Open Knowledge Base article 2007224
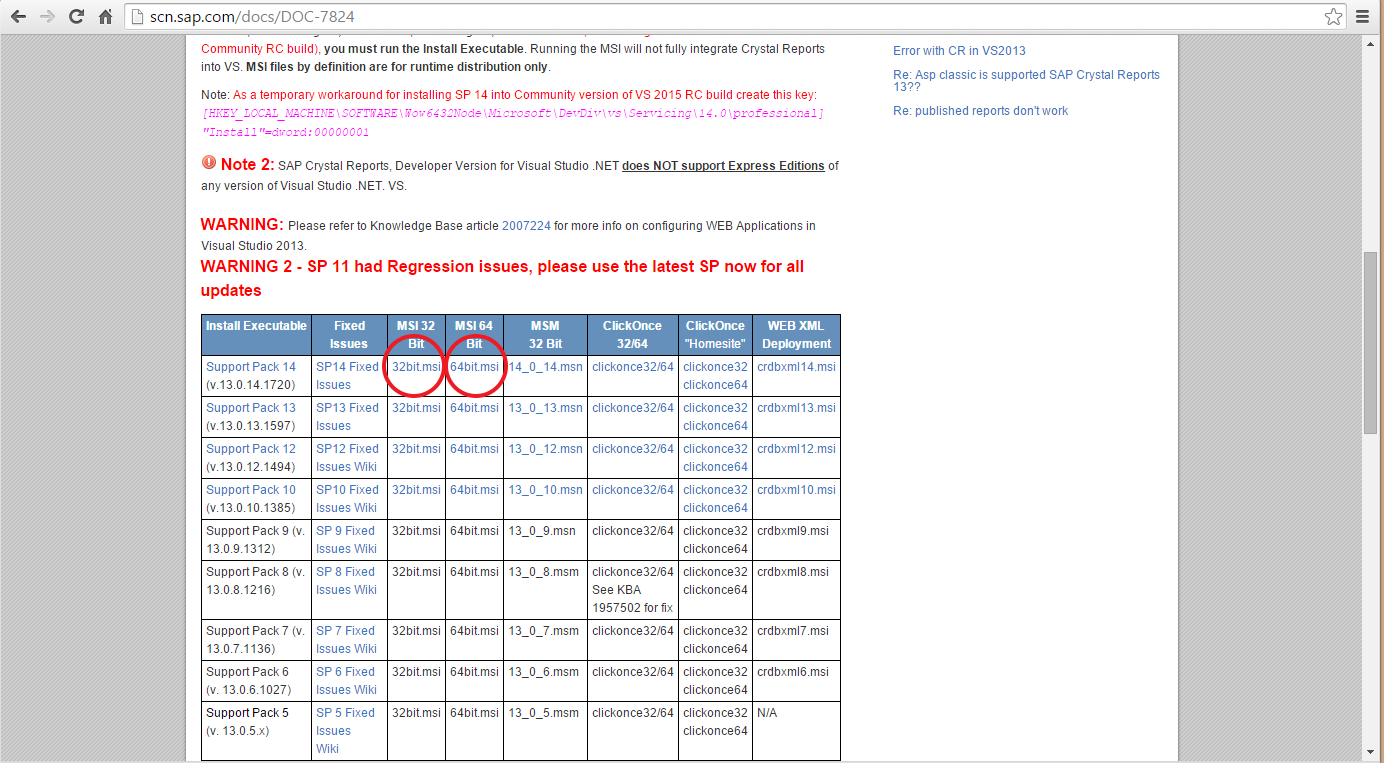Viewport: 1384px width, 763px height. coord(526,226)
